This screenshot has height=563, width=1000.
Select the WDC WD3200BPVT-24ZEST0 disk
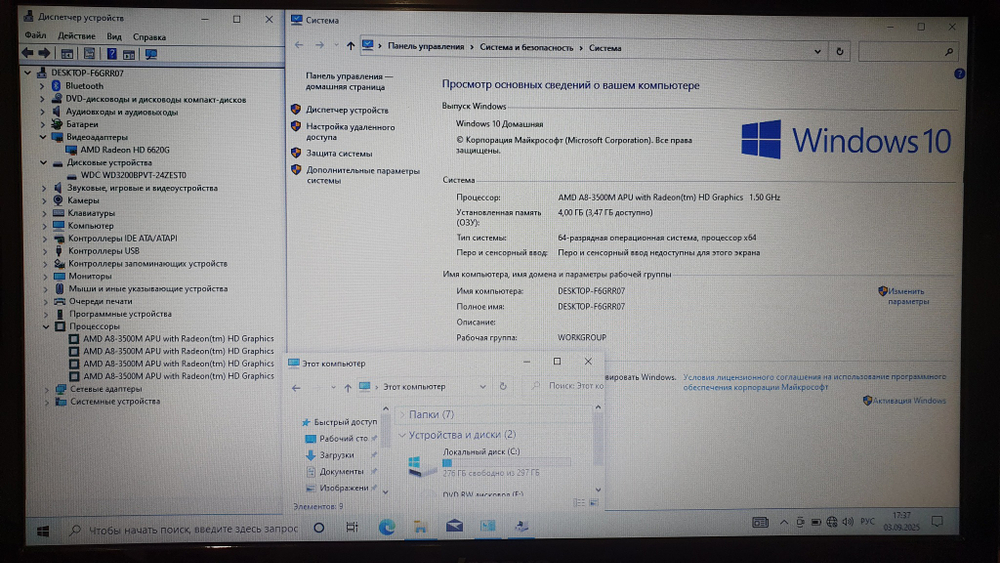(133, 175)
